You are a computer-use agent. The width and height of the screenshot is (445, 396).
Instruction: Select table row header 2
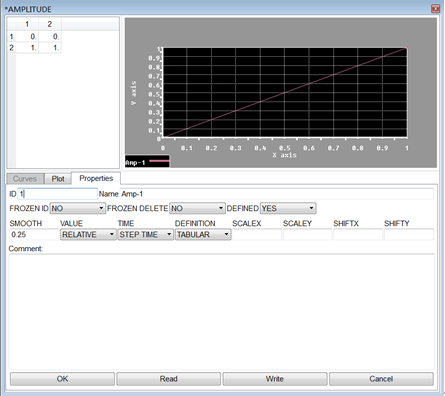pyautogui.click(x=11, y=48)
